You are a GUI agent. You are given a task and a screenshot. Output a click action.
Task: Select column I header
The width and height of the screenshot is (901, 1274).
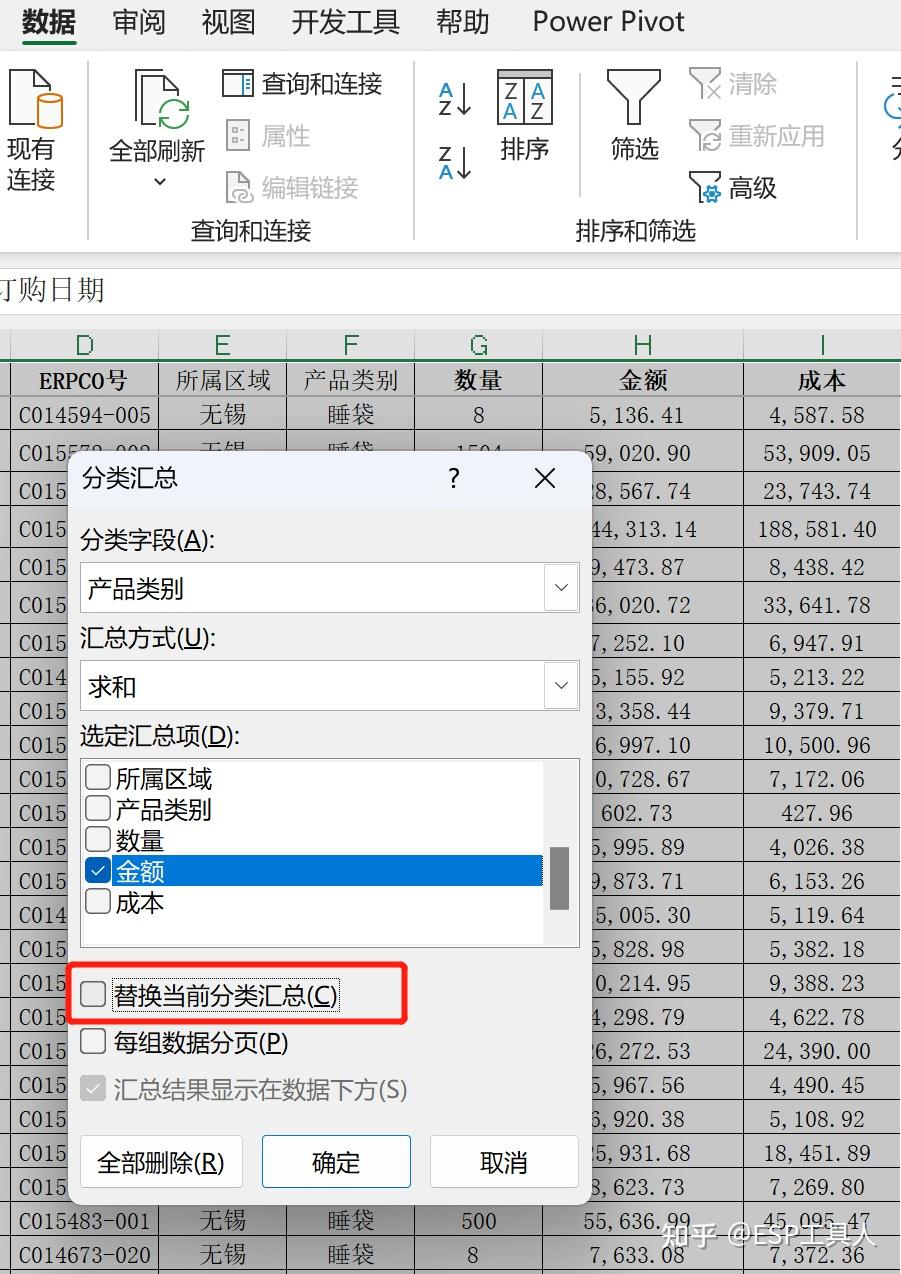tap(822, 346)
